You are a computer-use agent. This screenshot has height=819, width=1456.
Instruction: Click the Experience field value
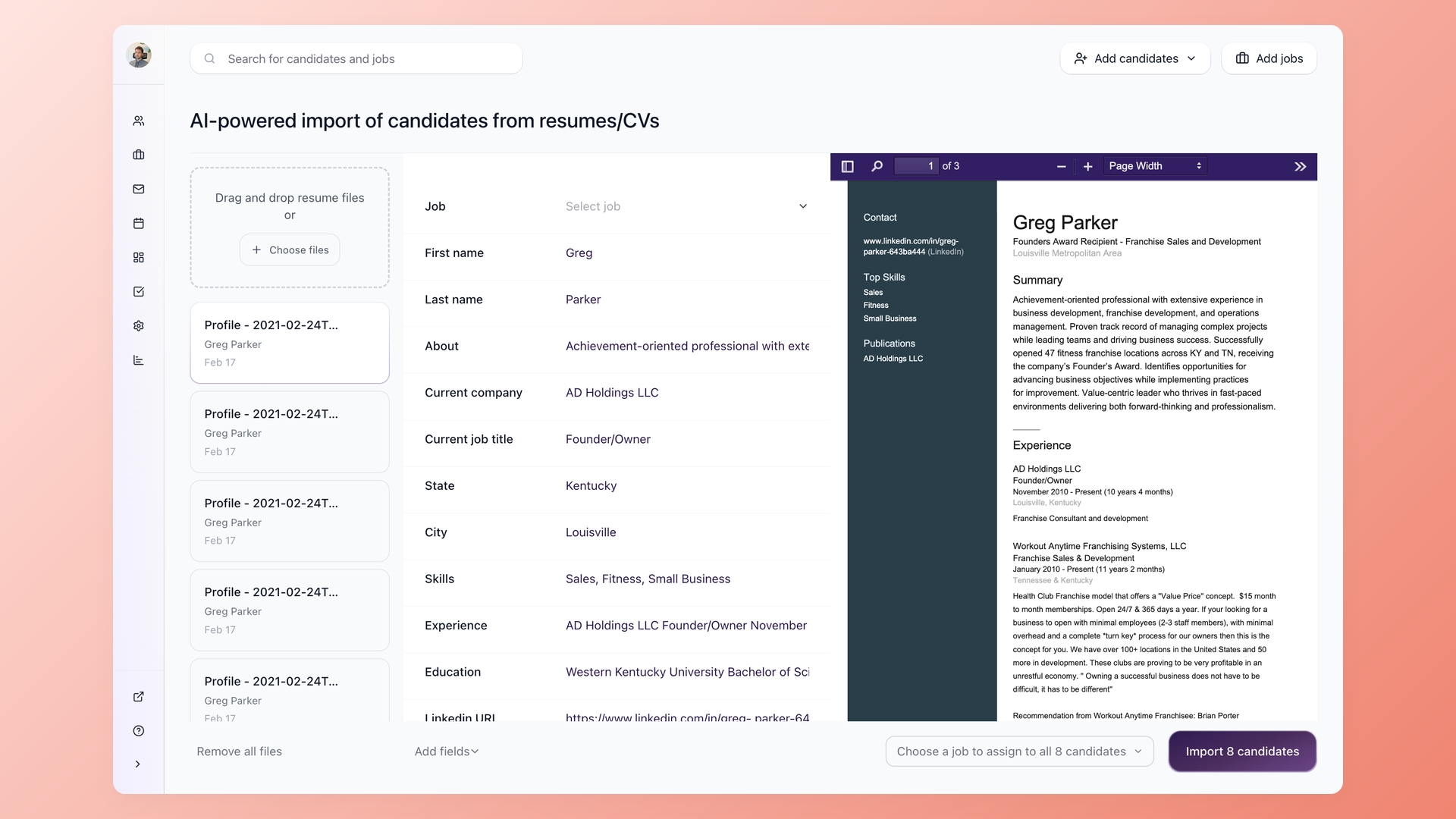686,626
